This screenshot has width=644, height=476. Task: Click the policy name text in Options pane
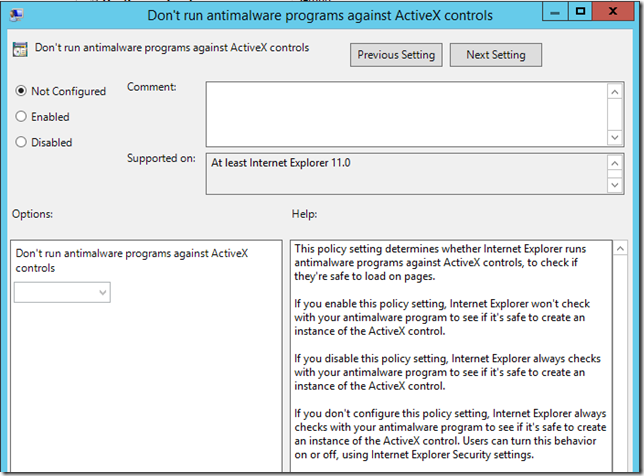[x=131, y=260]
